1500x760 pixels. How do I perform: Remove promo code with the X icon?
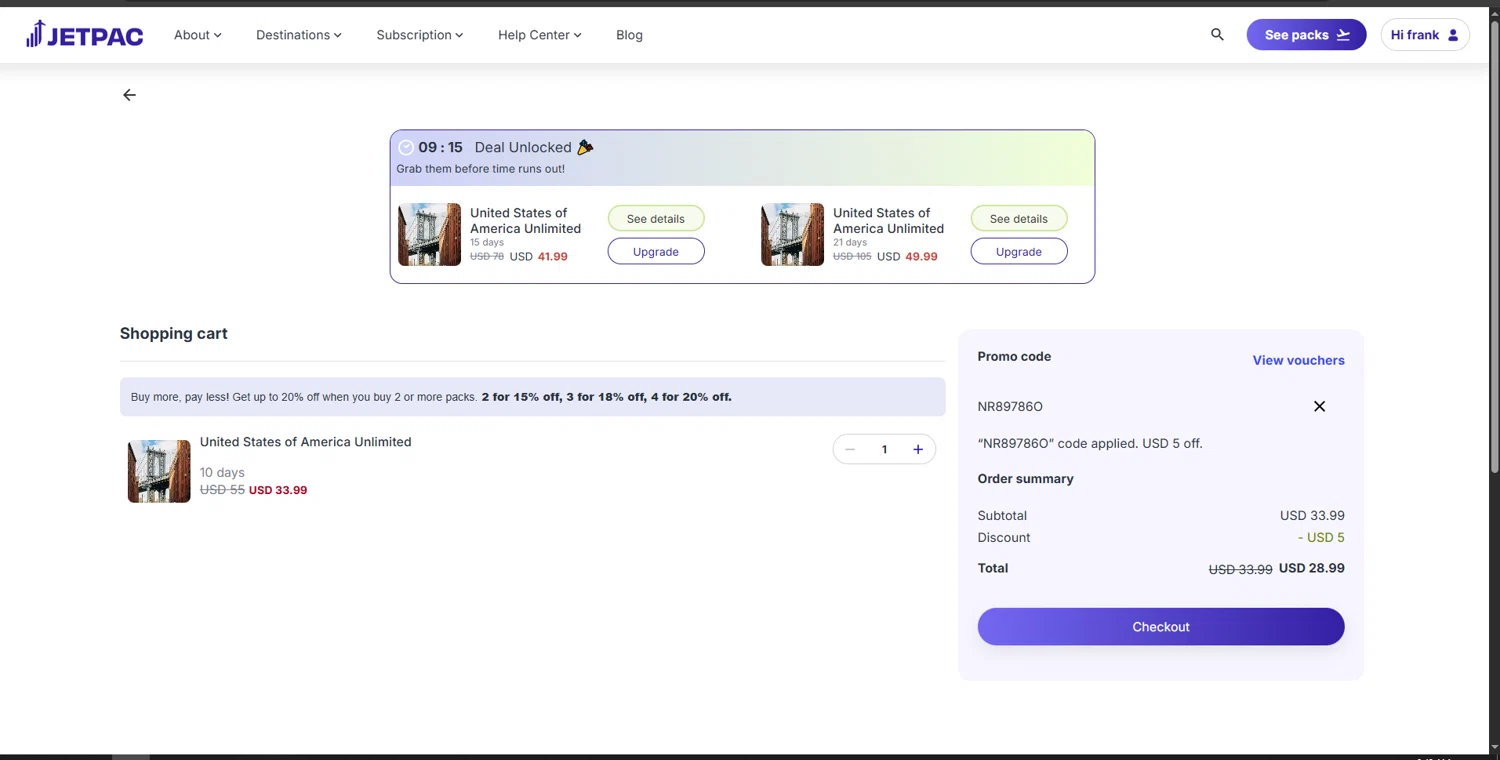click(1319, 406)
